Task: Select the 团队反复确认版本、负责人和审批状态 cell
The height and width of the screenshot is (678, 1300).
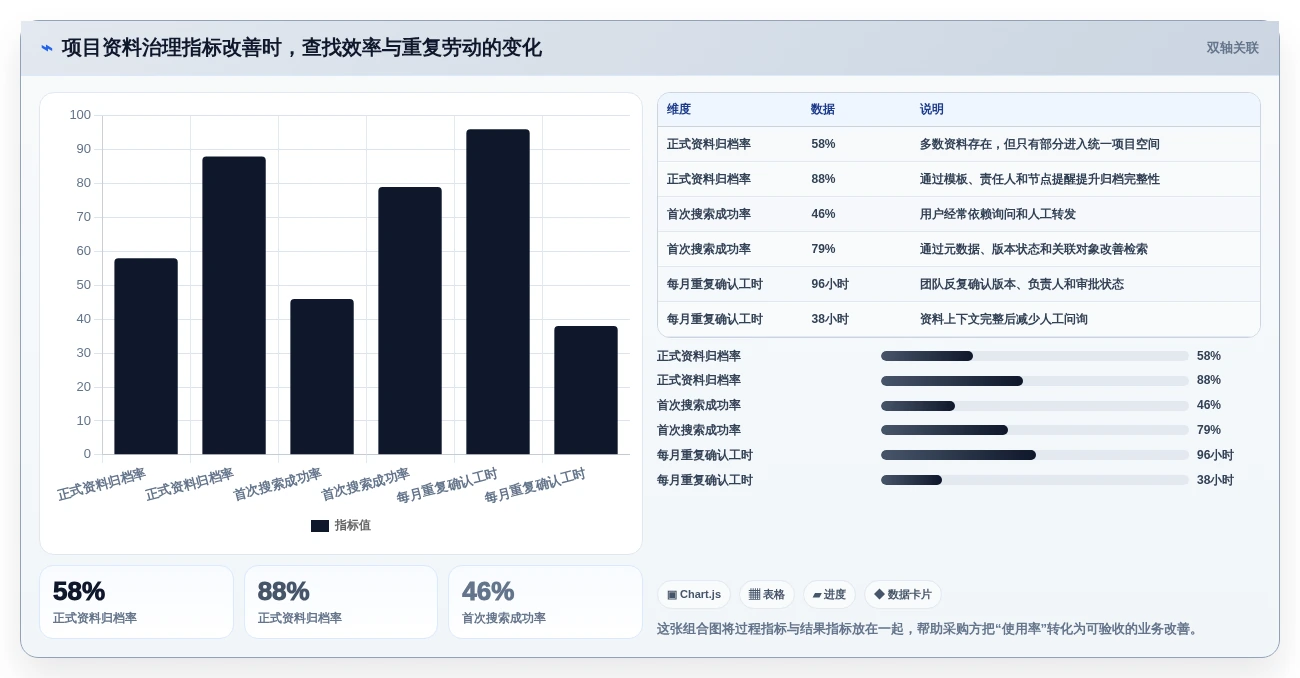Action: coord(1022,284)
